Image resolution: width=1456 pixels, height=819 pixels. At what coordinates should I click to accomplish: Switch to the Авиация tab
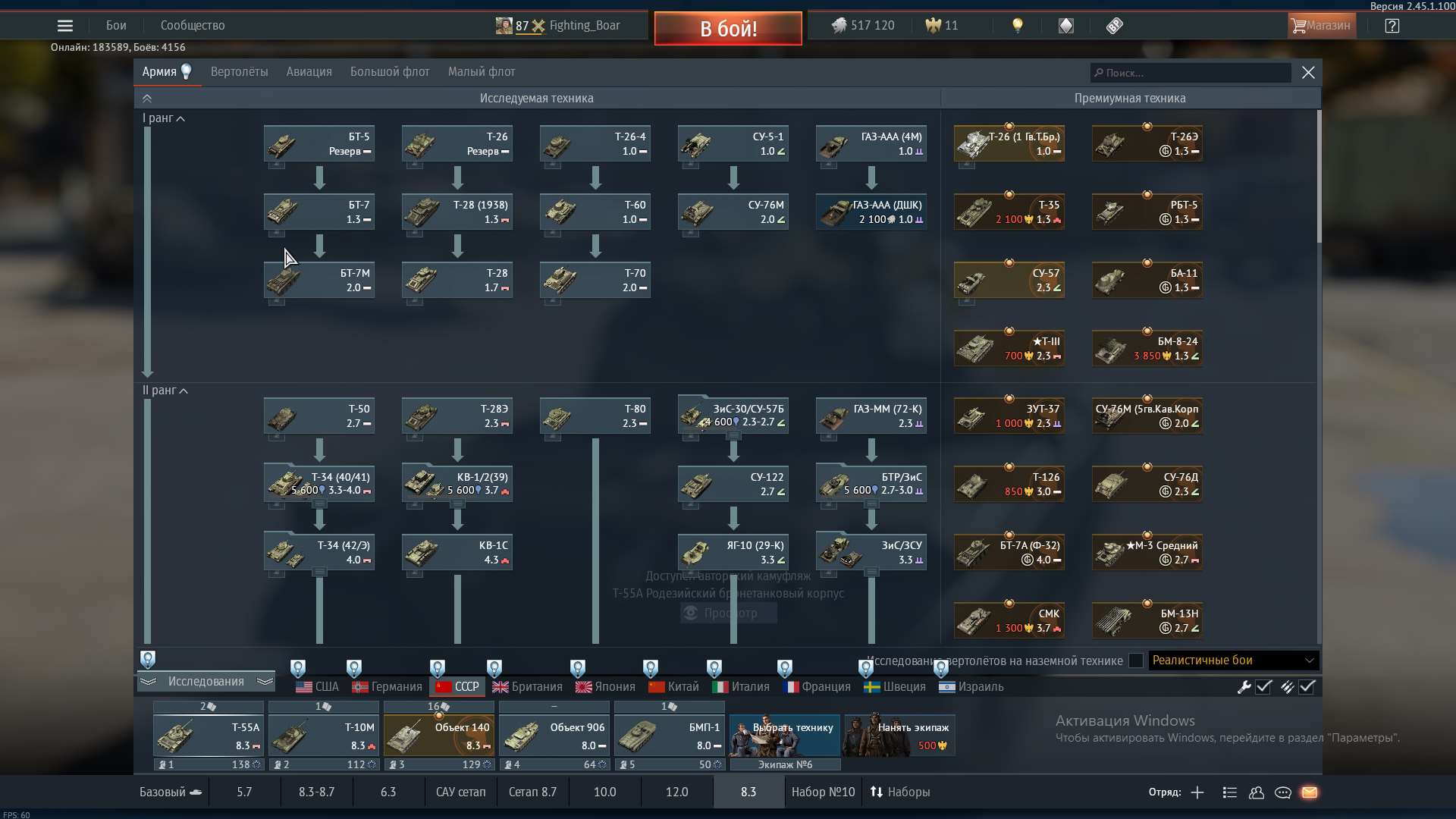(309, 72)
